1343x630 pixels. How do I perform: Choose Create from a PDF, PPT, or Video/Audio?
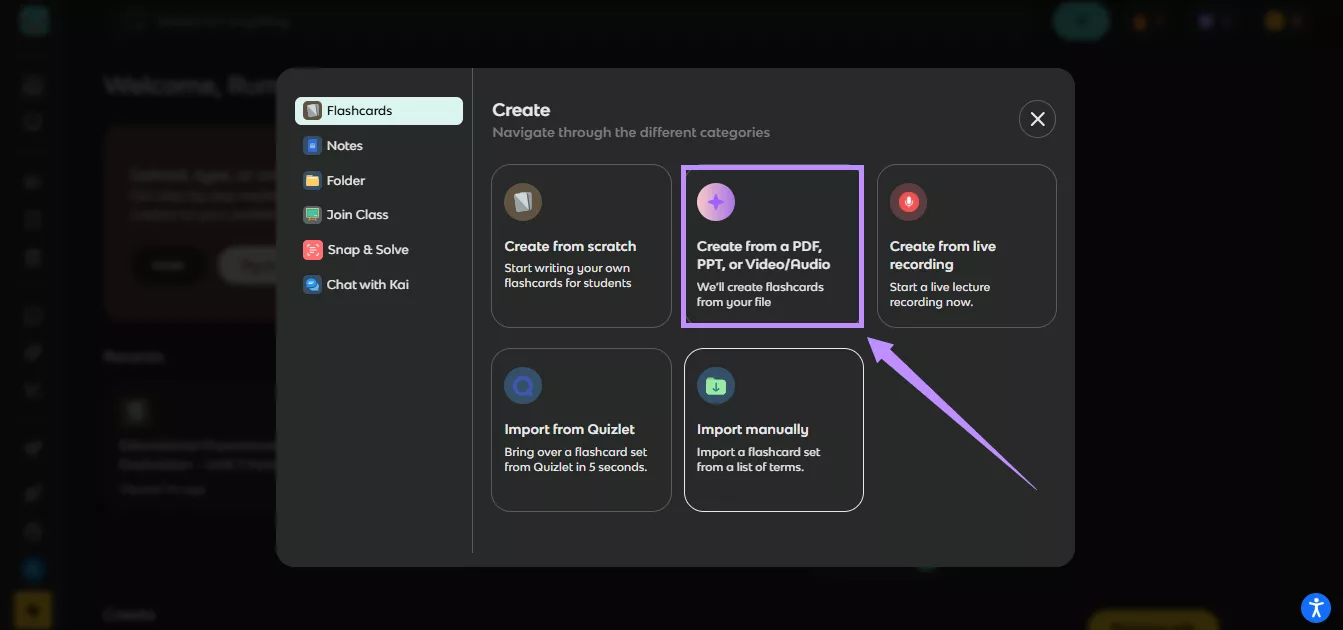tap(772, 246)
